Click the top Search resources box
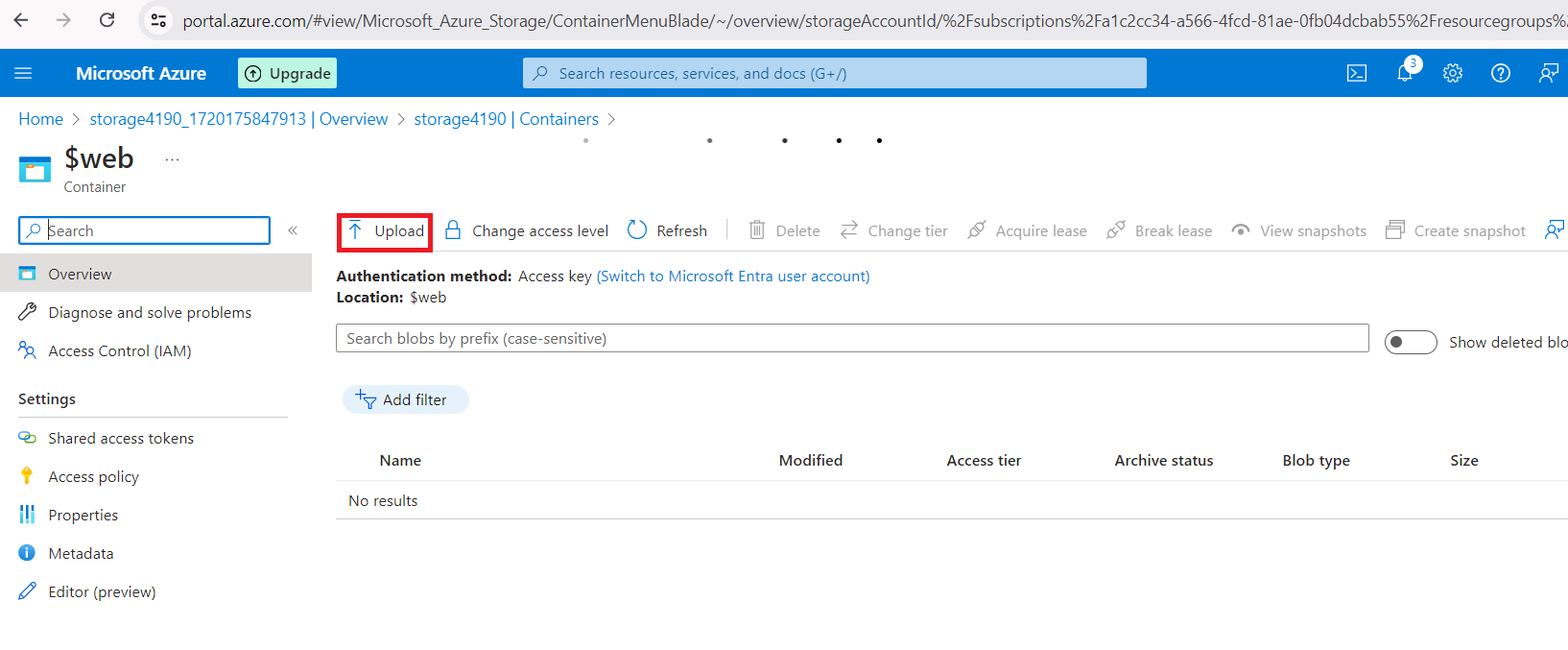 [x=834, y=73]
